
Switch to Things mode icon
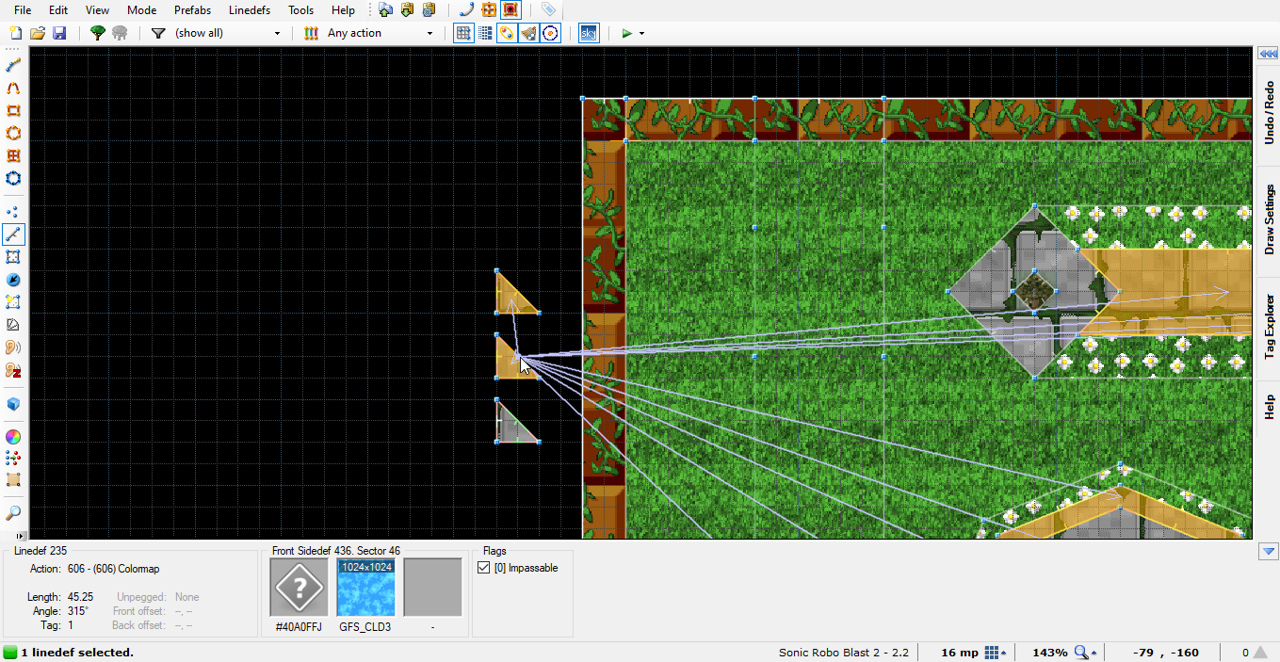(14, 280)
